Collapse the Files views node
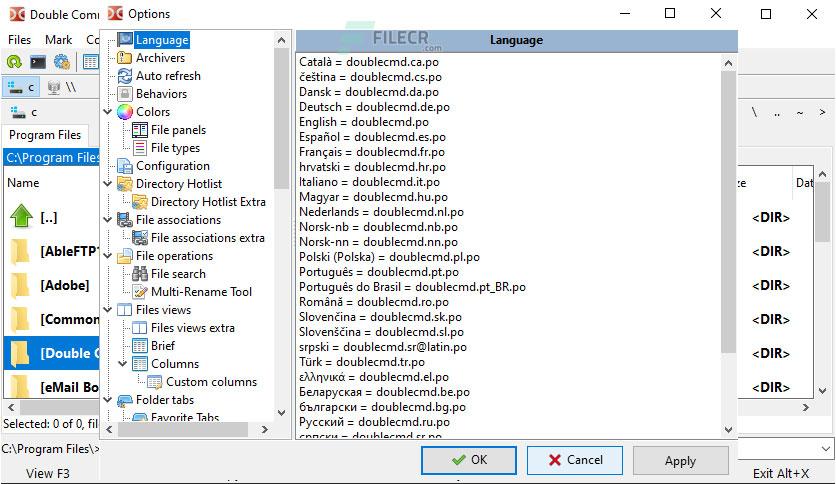The width and height of the screenshot is (836, 484). [x=108, y=310]
